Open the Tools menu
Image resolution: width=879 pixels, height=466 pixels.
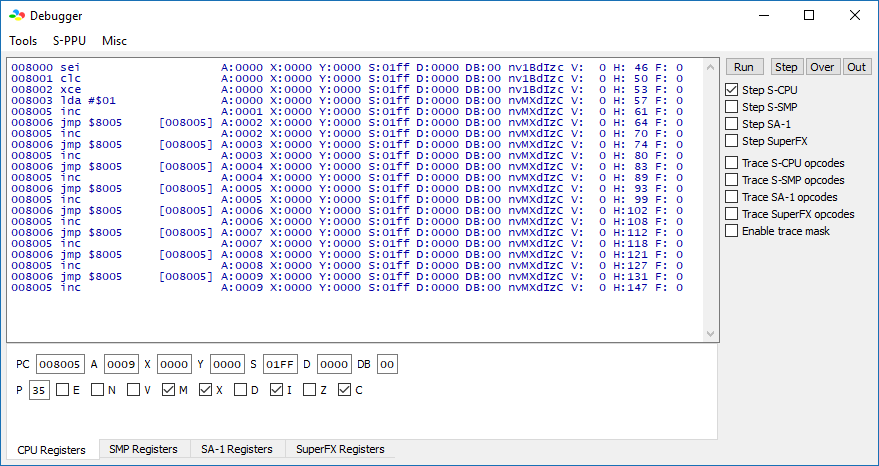pyautogui.click(x=23, y=41)
